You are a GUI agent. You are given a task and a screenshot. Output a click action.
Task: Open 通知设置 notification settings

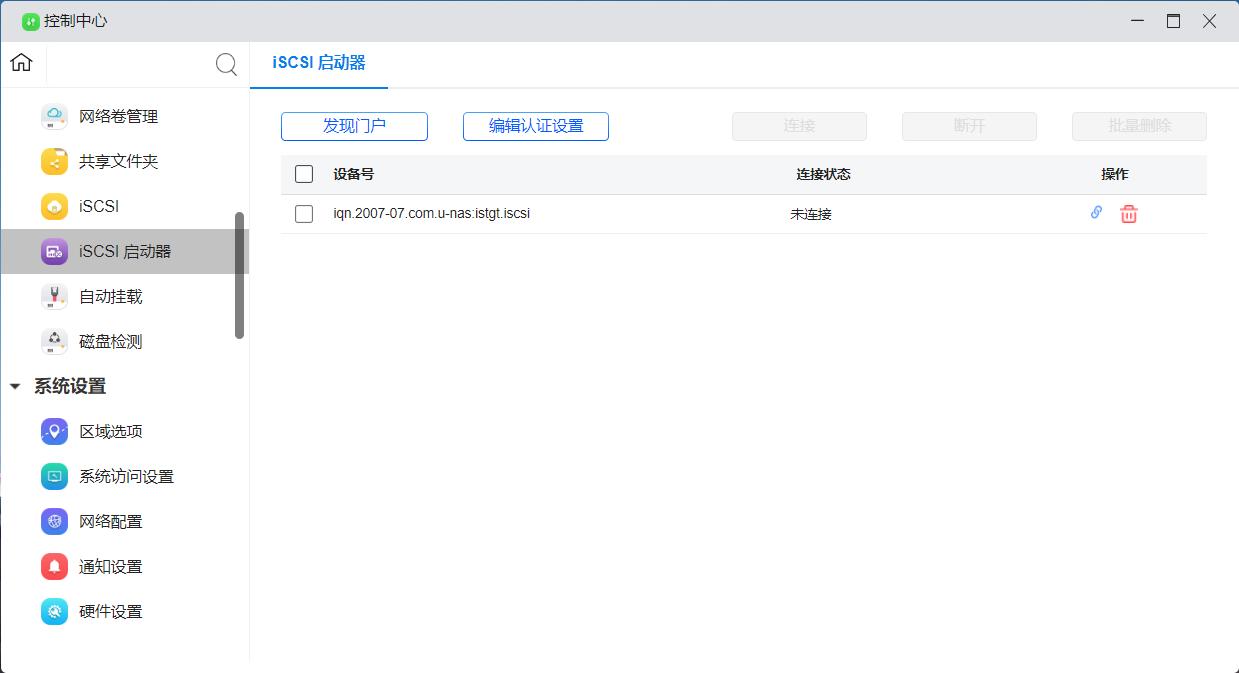pos(113,566)
